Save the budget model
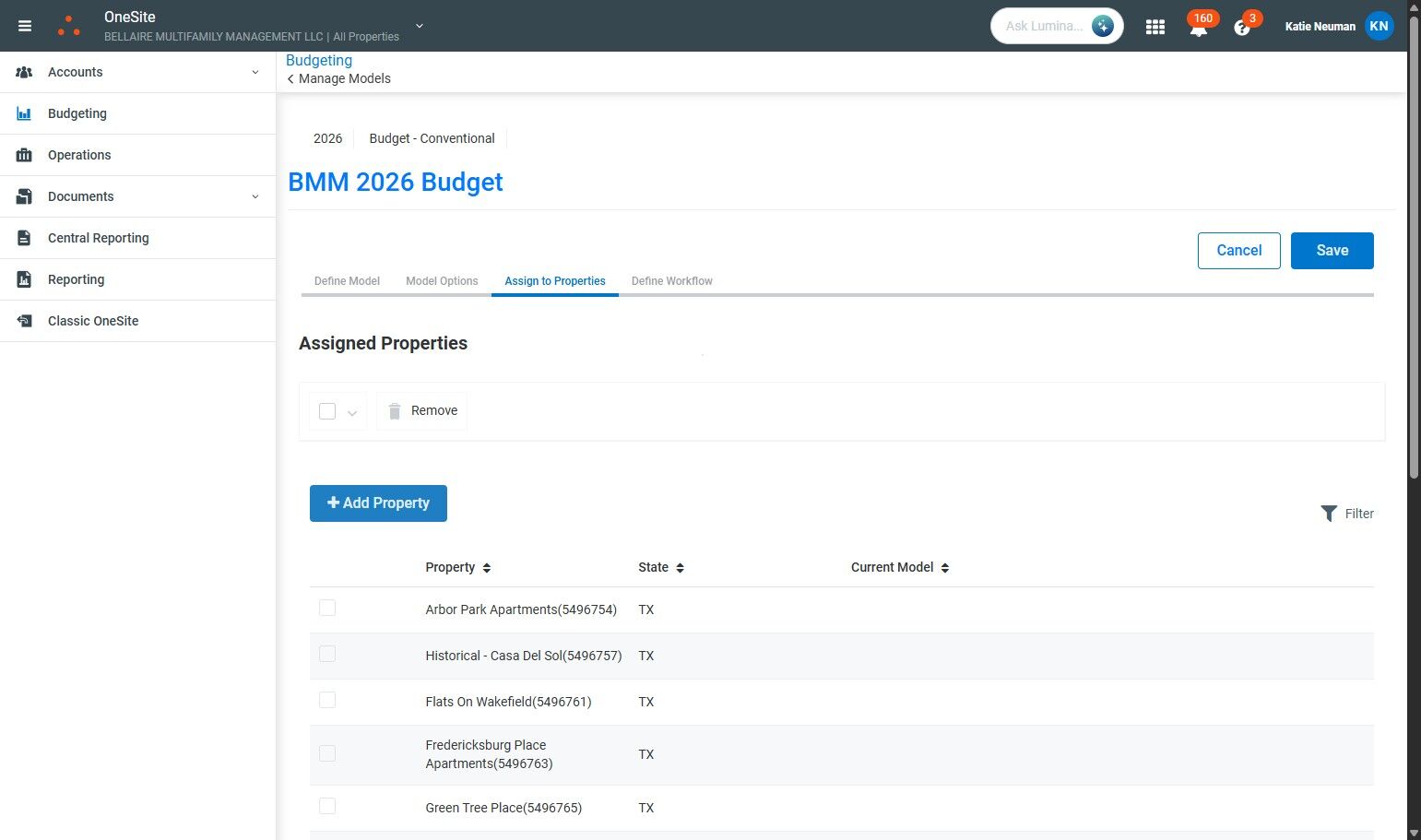Image resolution: width=1421 pixels, height=840 pixels. click(1332, 251)
